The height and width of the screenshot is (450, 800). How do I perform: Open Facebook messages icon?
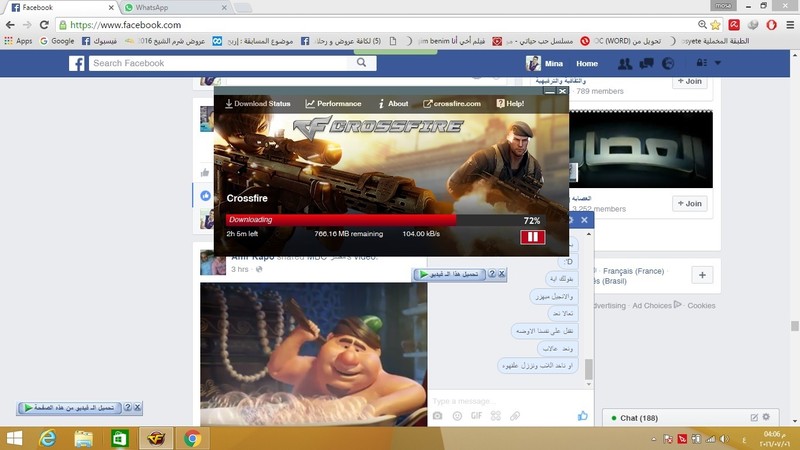point(646,64)
